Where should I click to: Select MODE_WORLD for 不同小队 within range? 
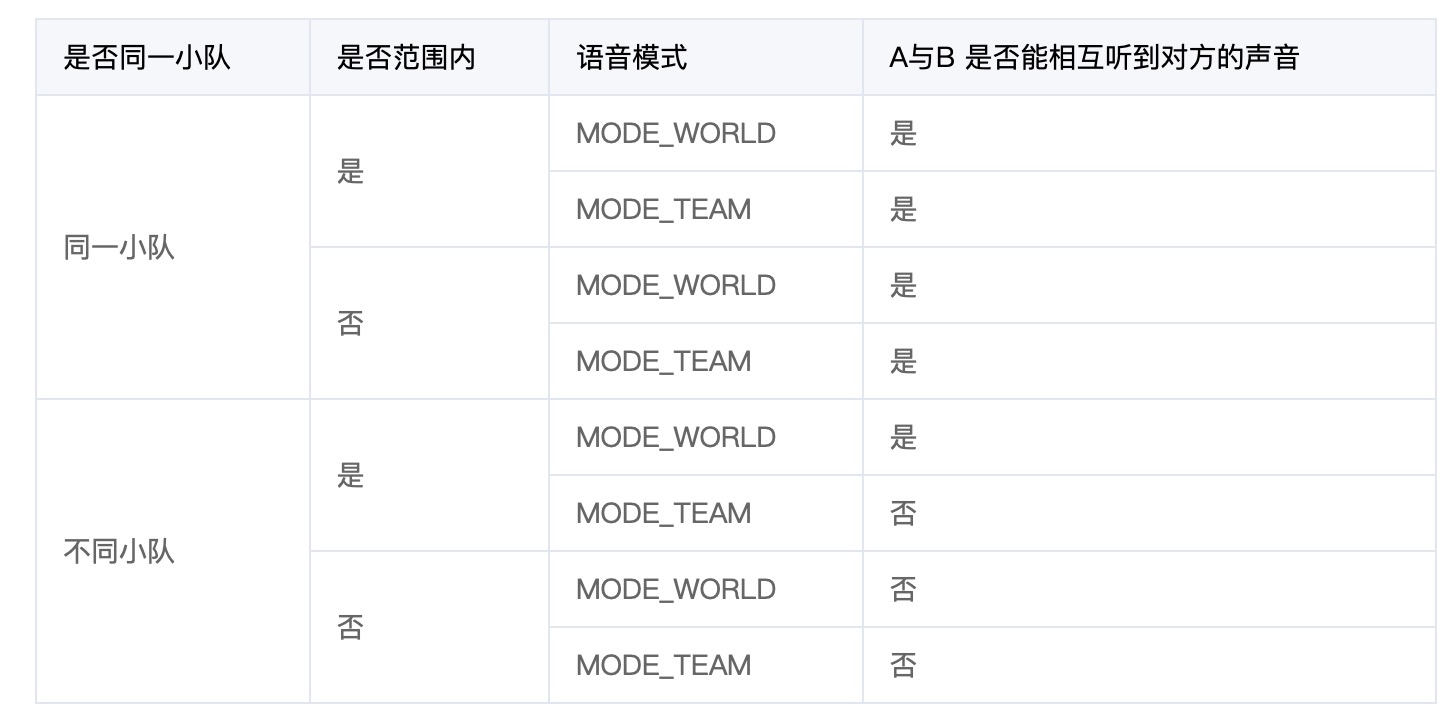pos(676,437)
